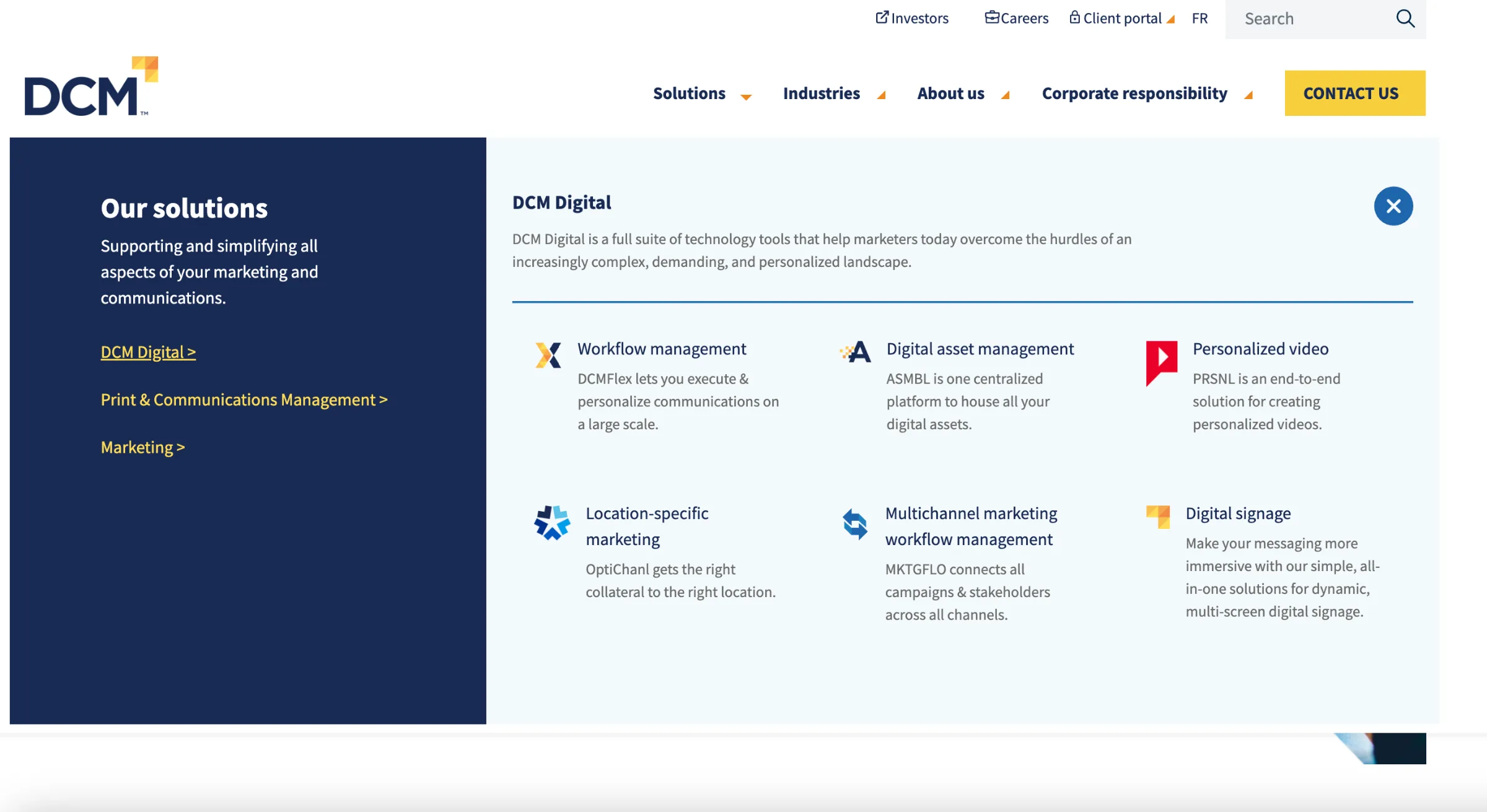
Task: Click the DCM logo
Action: pyautogui.click(x=91, y=86)
